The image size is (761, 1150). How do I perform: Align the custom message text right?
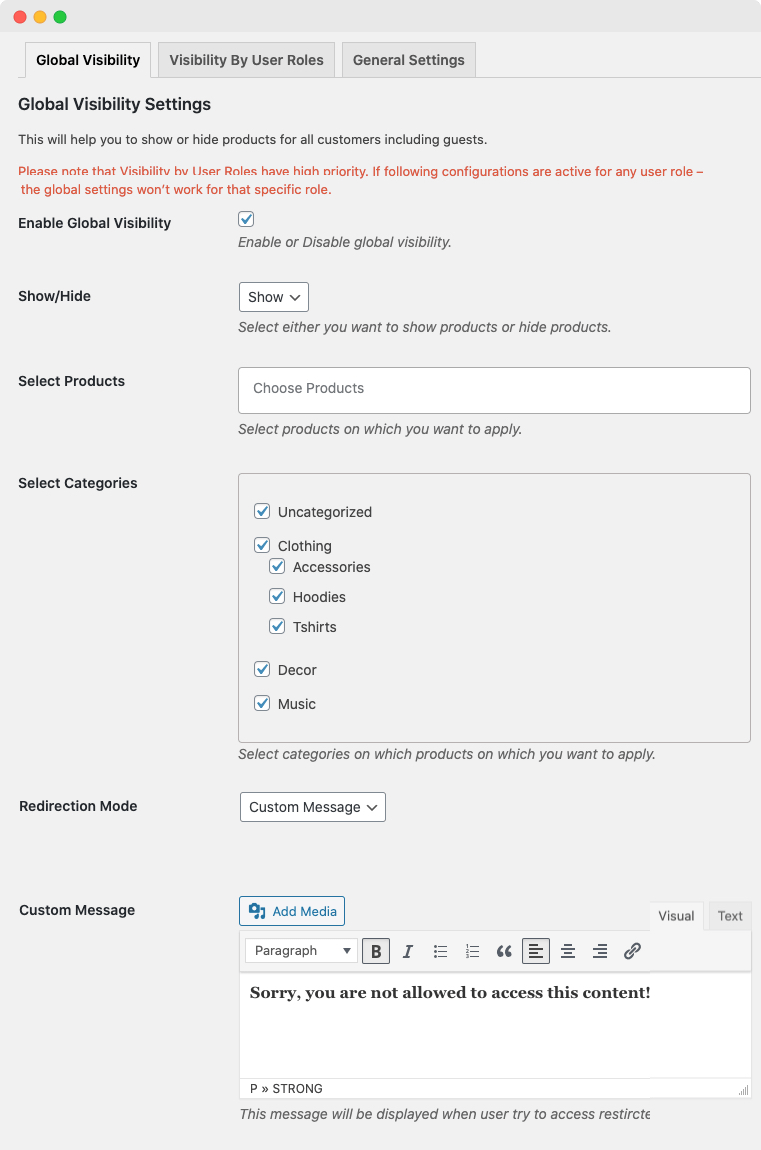600,951
